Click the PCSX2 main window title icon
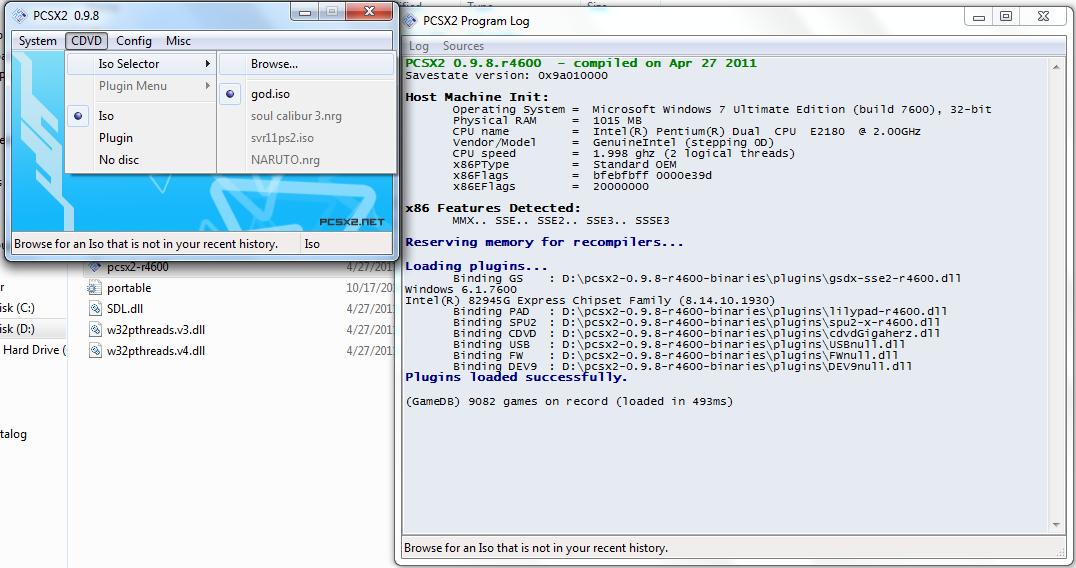1076x568 pixels. tap(20, 15)
